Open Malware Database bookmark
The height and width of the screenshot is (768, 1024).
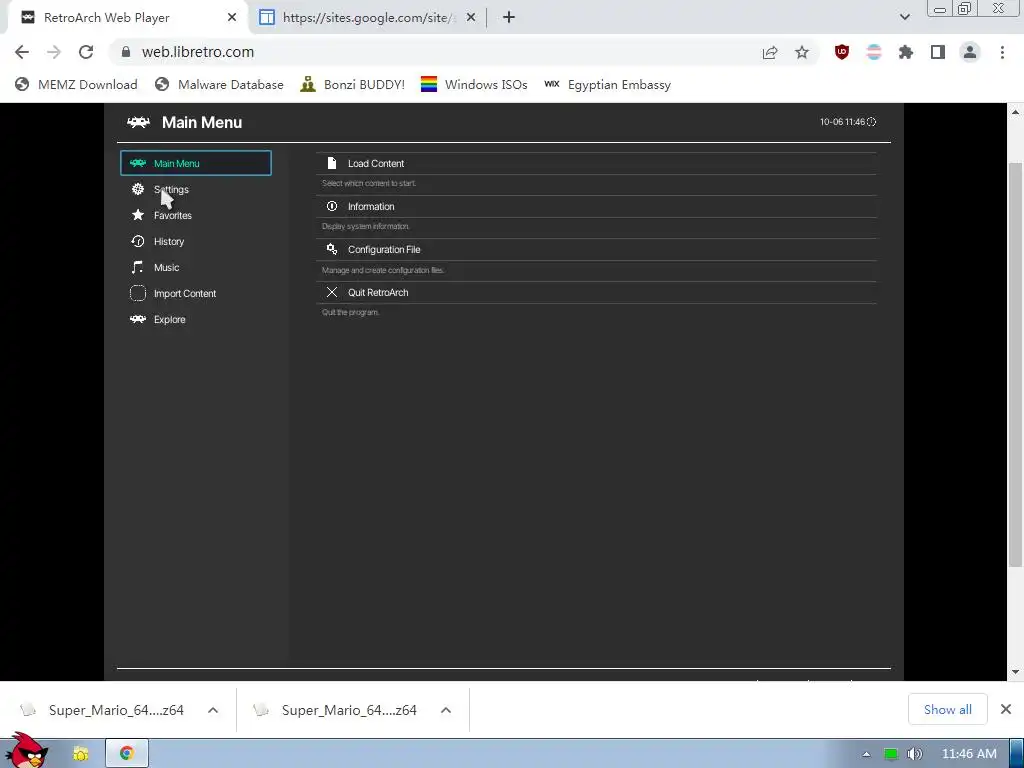coord(219,85)
